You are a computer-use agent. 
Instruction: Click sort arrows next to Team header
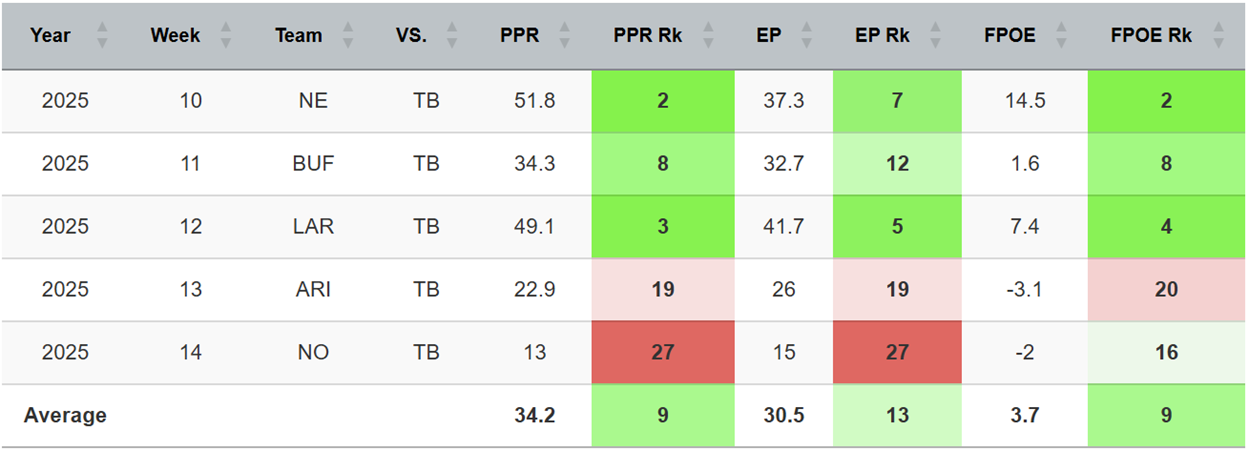(347, 36)
